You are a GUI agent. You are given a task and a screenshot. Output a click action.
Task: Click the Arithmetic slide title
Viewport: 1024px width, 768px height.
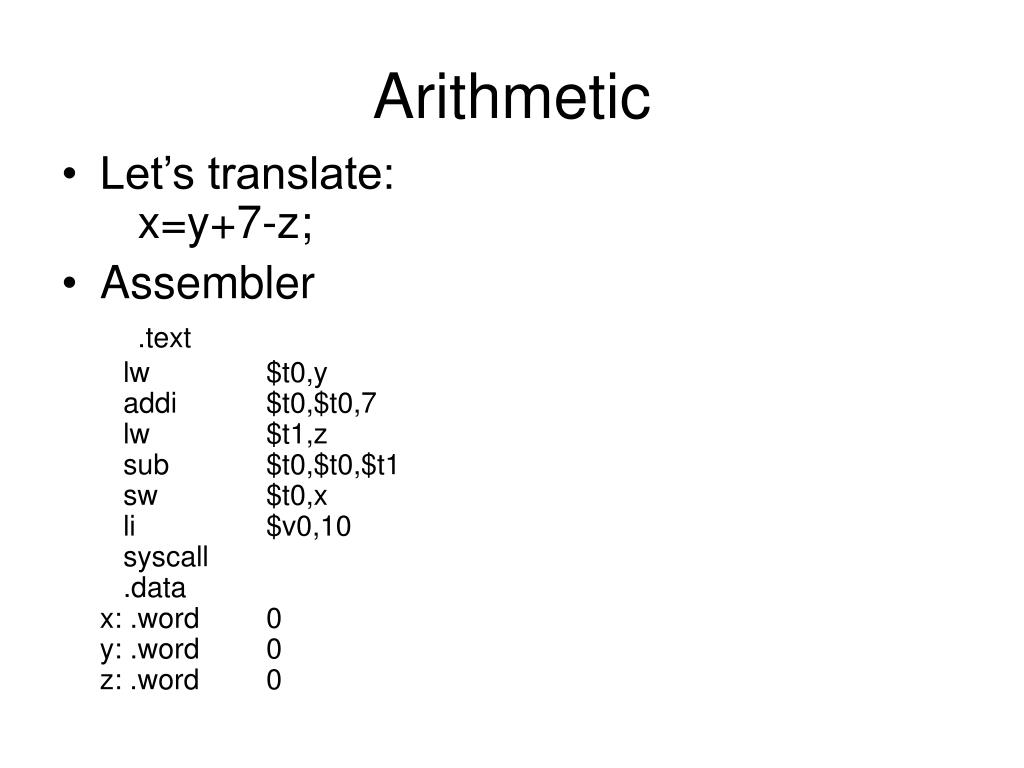(x=512, y=97)
